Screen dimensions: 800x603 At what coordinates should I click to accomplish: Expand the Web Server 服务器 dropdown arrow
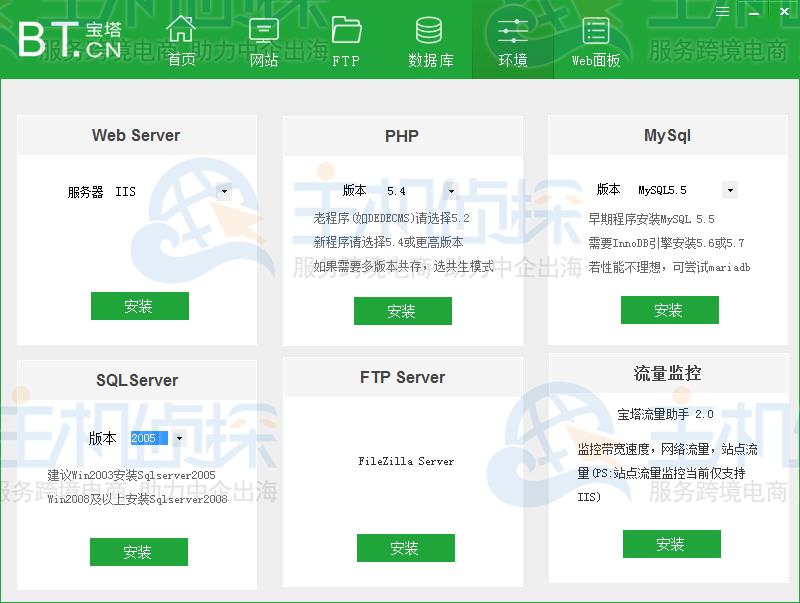click(224, 192)
